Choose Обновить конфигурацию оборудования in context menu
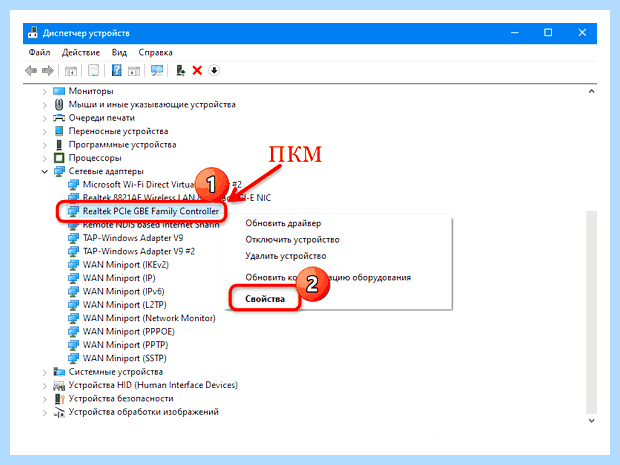The width and height of the screenshot is (620, 465). coord(328,278)
